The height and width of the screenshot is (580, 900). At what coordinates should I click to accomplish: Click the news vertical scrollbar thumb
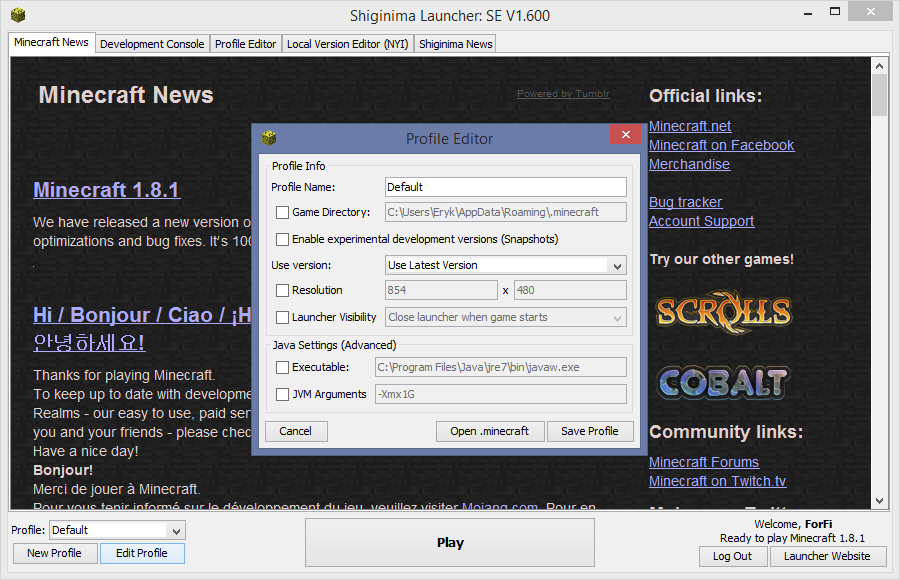(x=879, y=95)
